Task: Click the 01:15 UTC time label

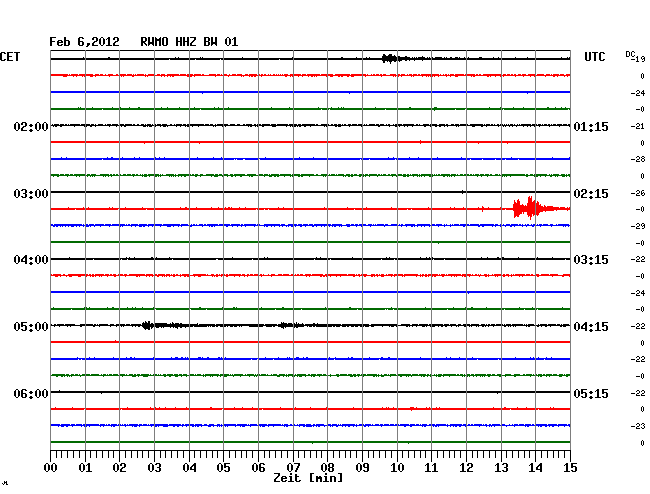Action: pyautogui.click(x=591, y=126)
